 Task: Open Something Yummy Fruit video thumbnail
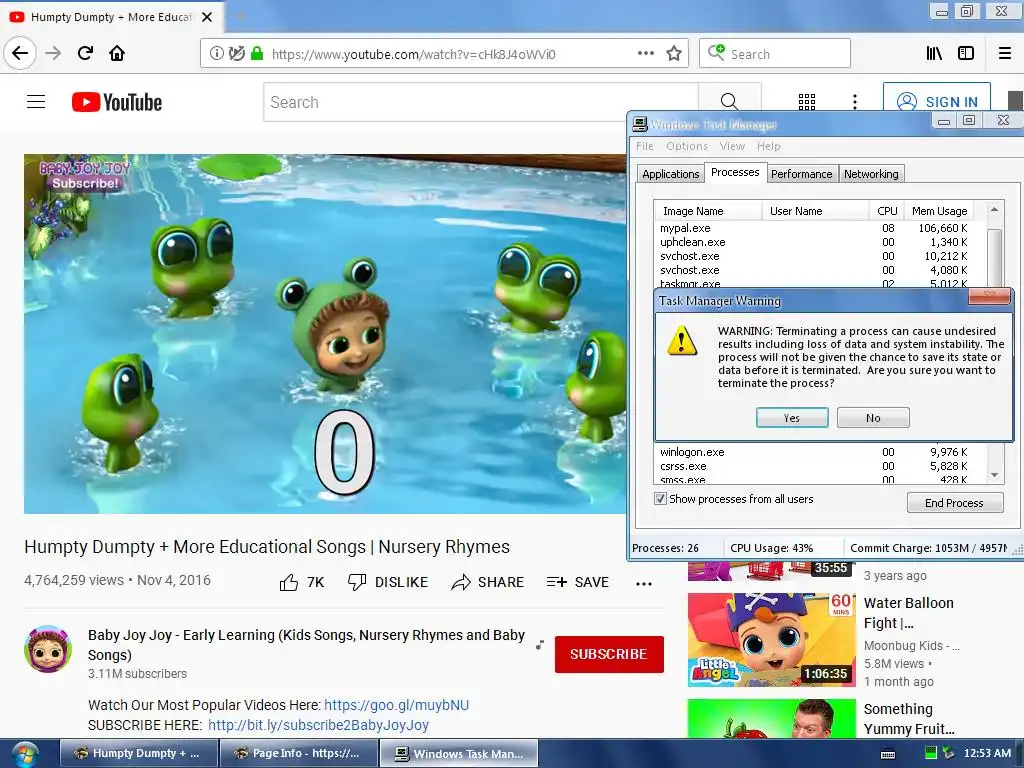coord(771,718)
